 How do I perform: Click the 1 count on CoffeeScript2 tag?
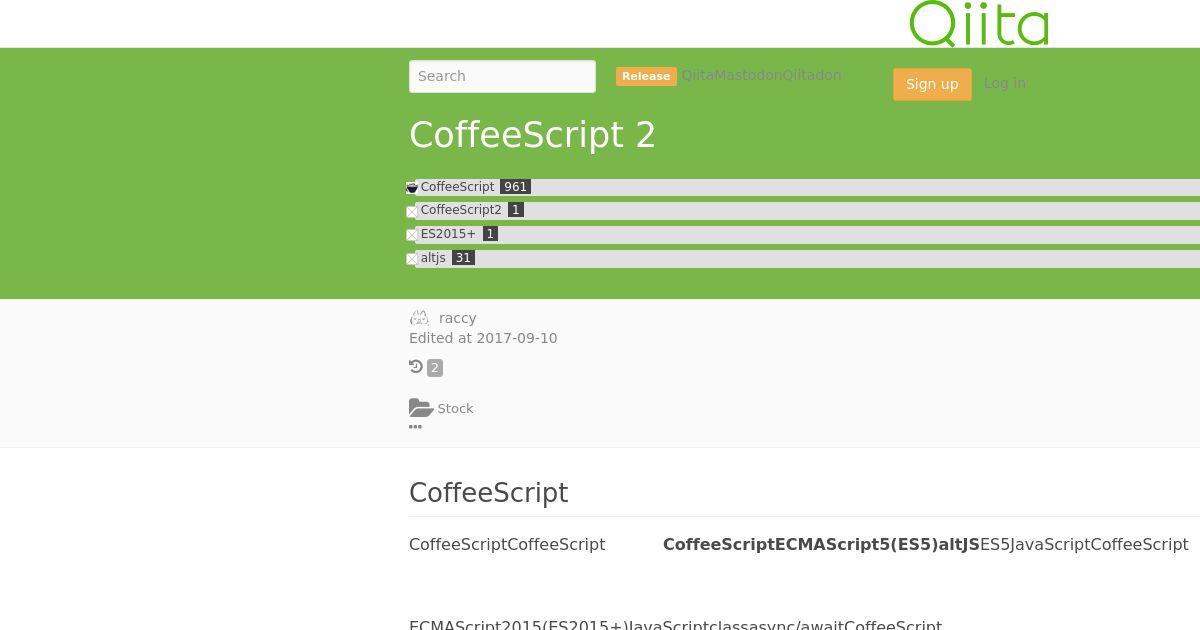516,210
